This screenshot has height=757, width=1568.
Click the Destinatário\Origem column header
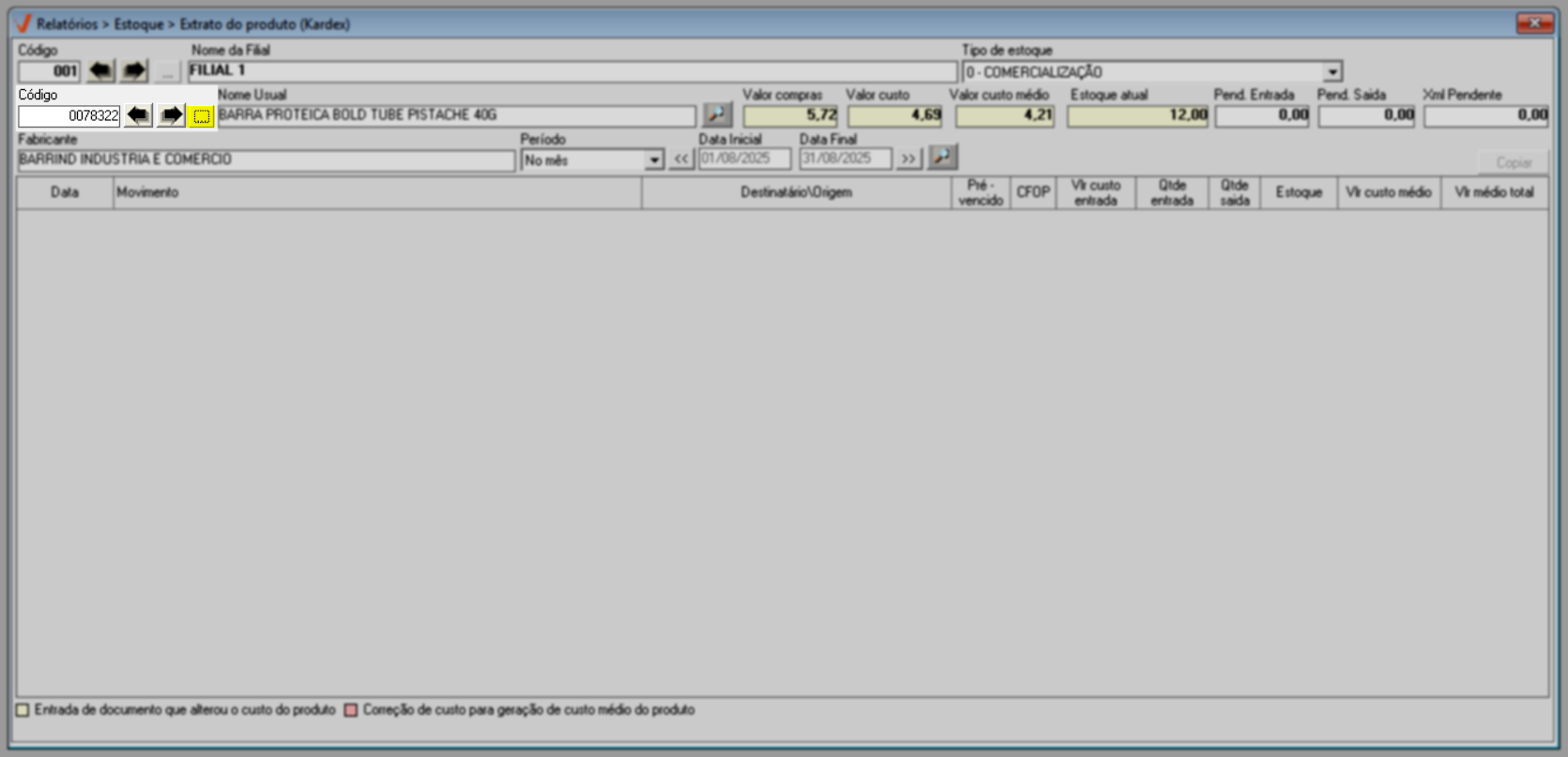point(797,192)
